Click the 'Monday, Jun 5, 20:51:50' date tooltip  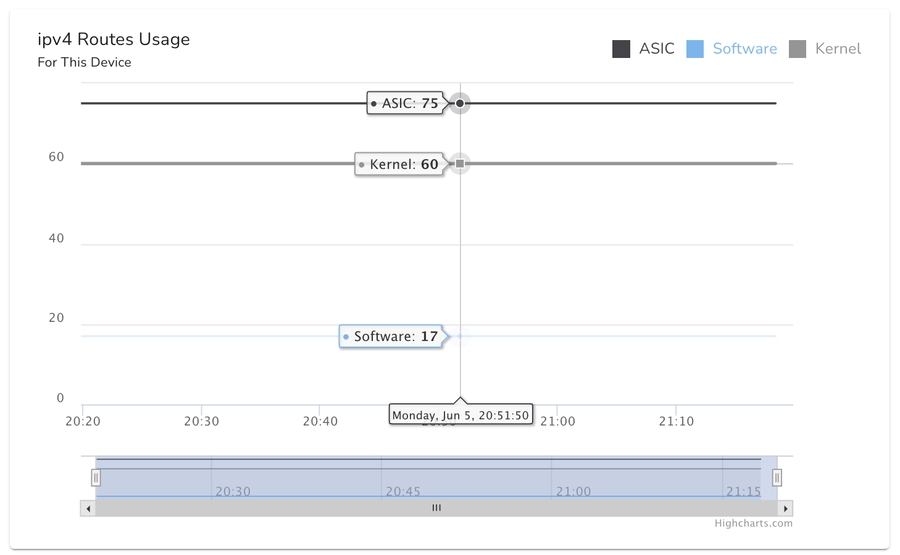point(460,415)
